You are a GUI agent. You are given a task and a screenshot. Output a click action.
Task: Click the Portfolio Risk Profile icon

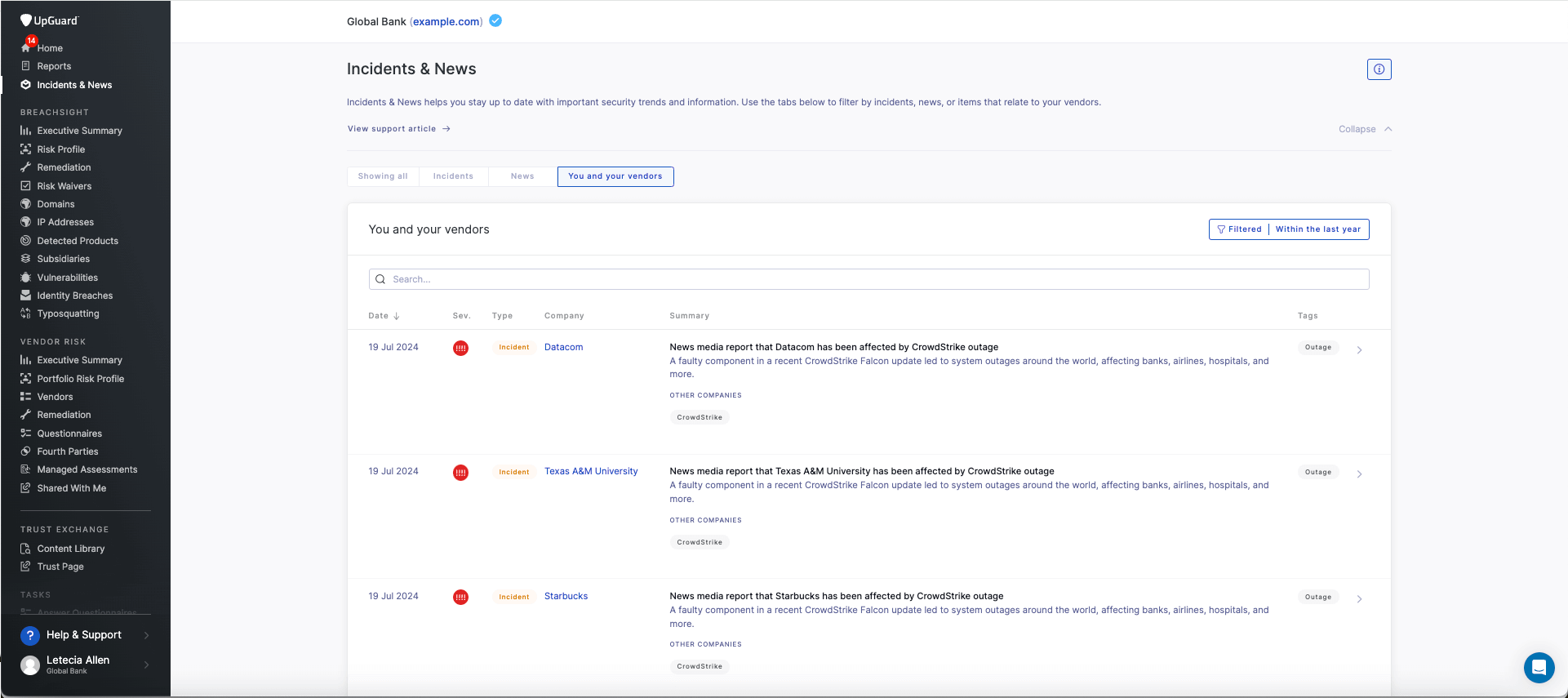tap(26, 379)
